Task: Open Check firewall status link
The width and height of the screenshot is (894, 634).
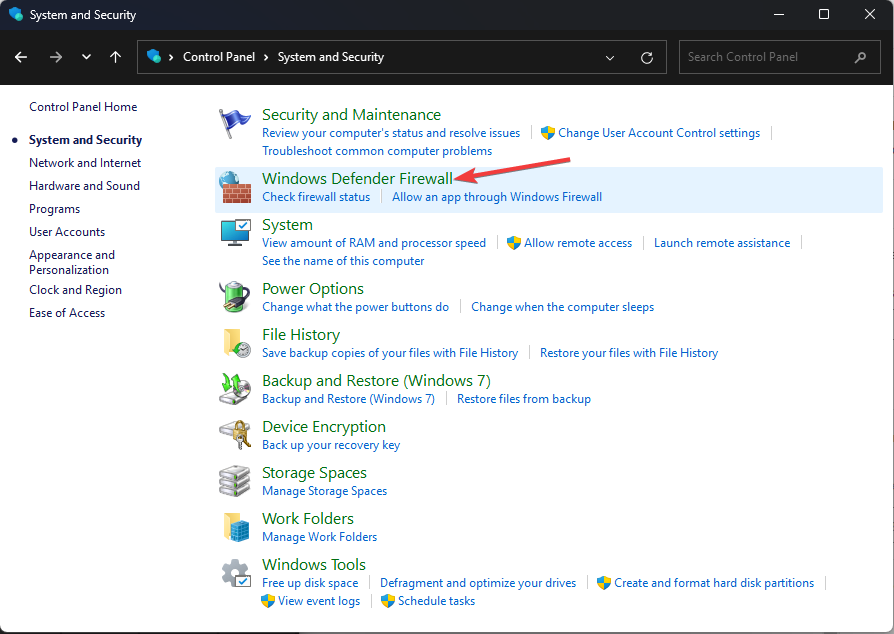Action: coord(316,197)
